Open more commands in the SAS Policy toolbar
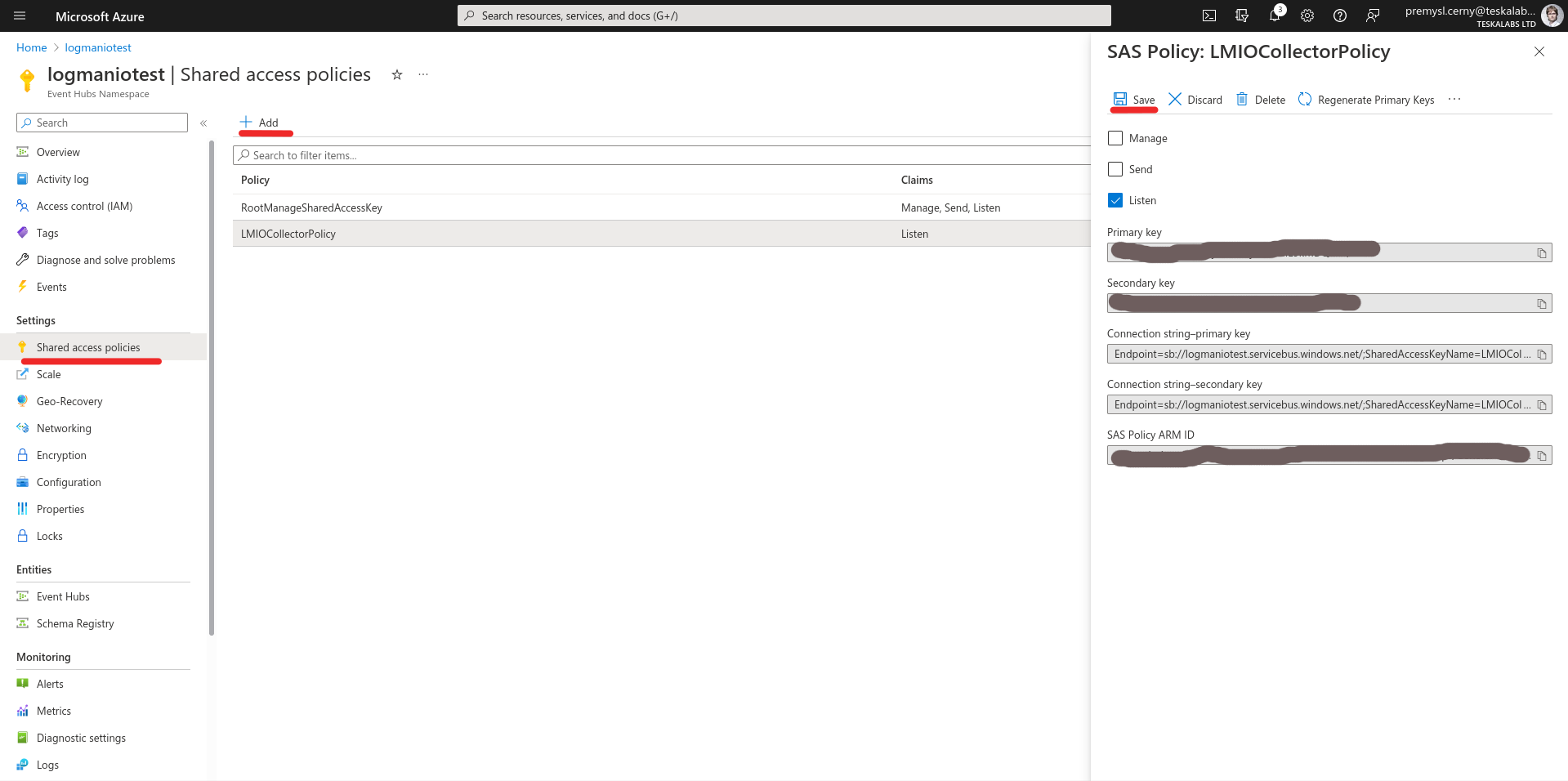 (x=1454, y=100)
